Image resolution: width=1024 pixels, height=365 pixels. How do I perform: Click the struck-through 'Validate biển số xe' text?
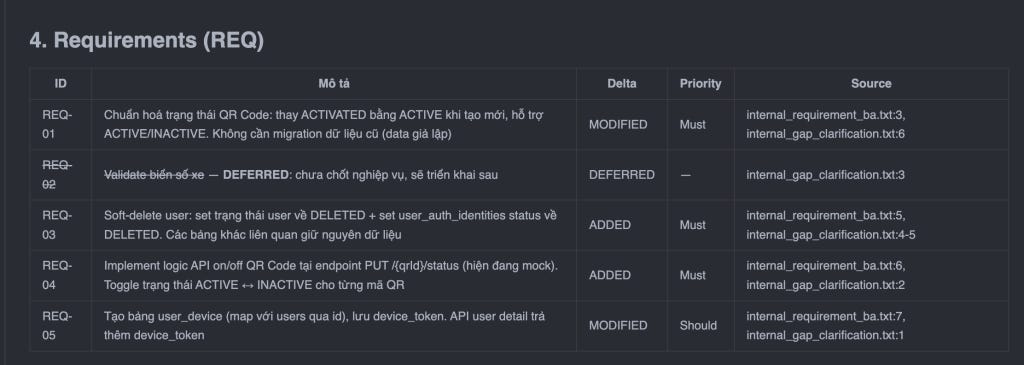click(154, 175)
